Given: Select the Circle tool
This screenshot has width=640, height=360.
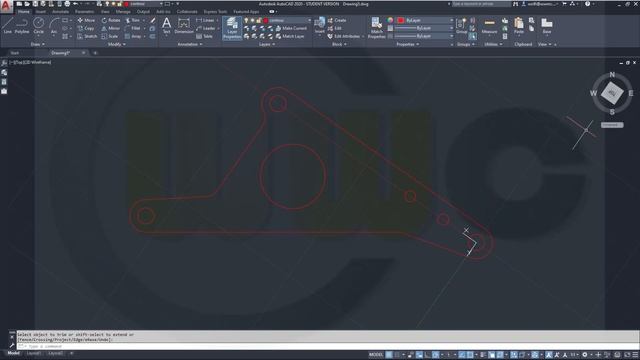Looking at the screenshot, I should coord(38,26).
